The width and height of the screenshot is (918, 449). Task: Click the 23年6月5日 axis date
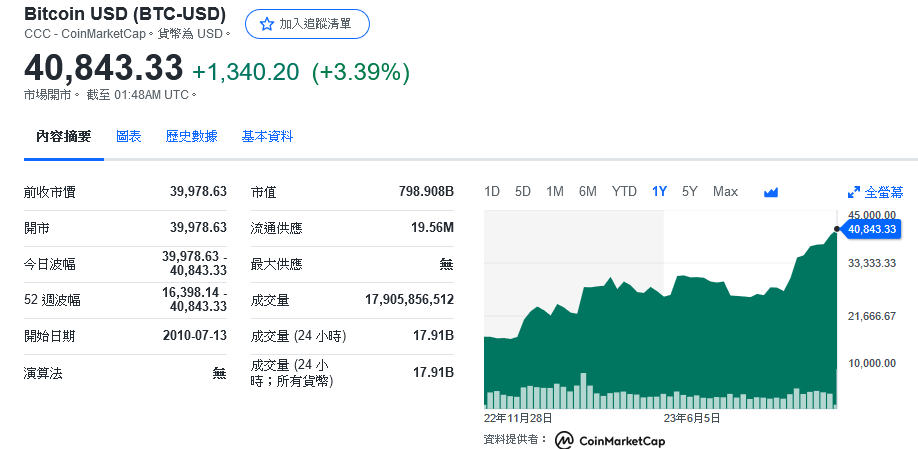click(x=691, y=418)
